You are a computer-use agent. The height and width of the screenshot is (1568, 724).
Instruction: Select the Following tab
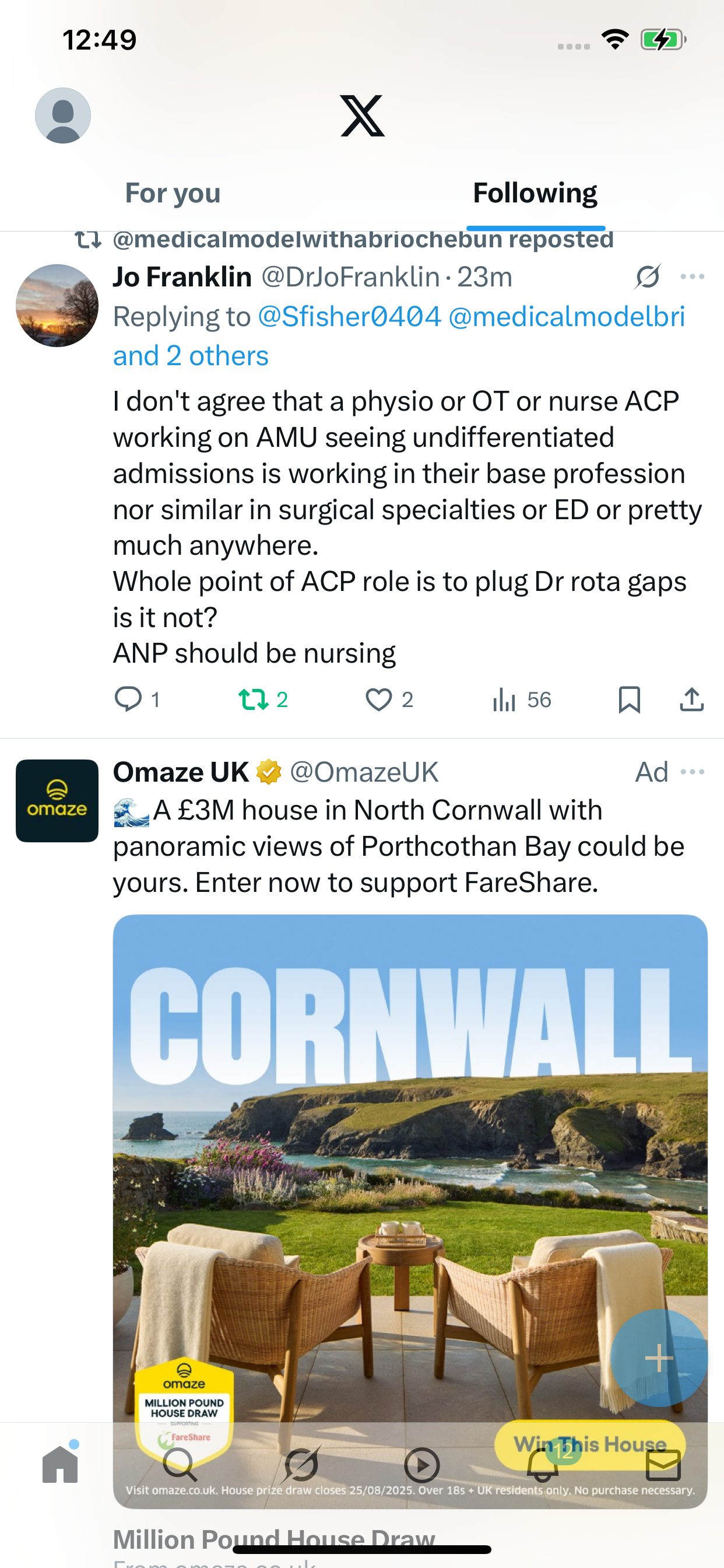(535, 194)
